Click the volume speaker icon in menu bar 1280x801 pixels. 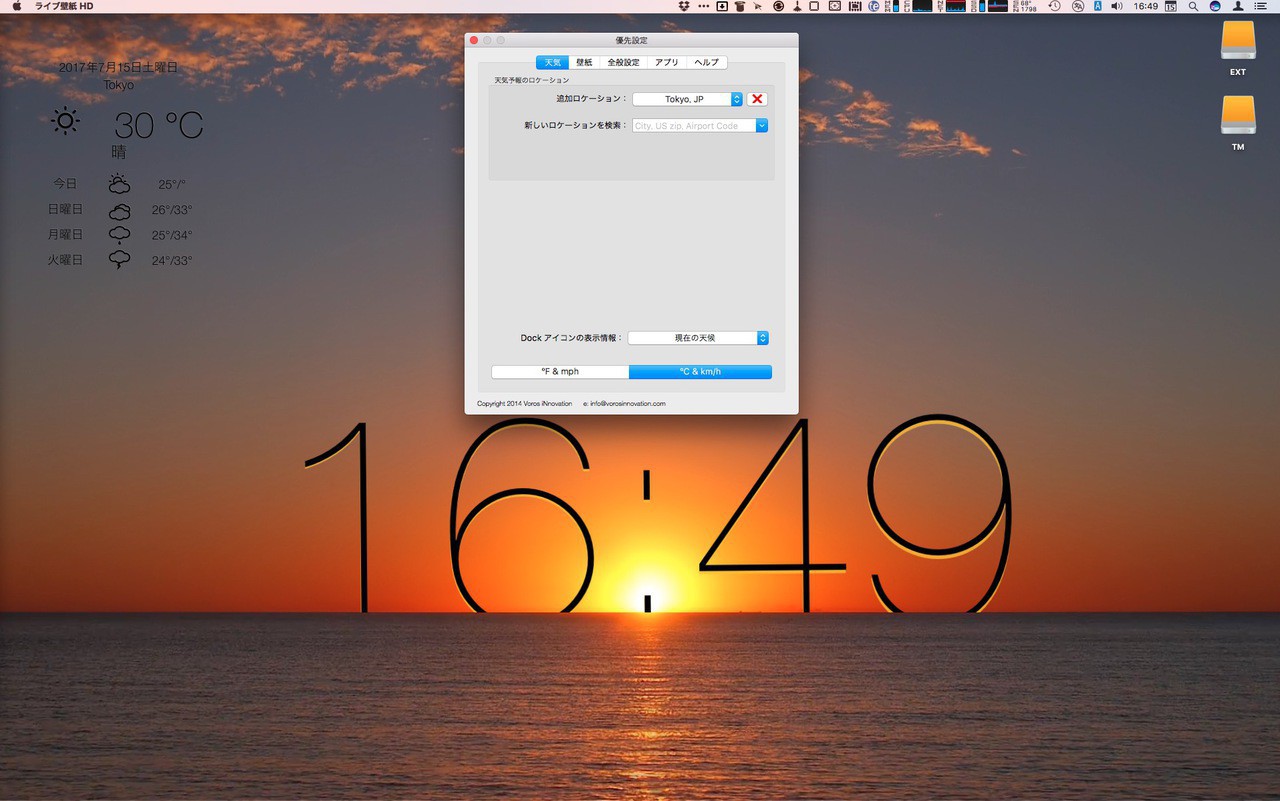pyautogui.click(x=1117, y=6)
